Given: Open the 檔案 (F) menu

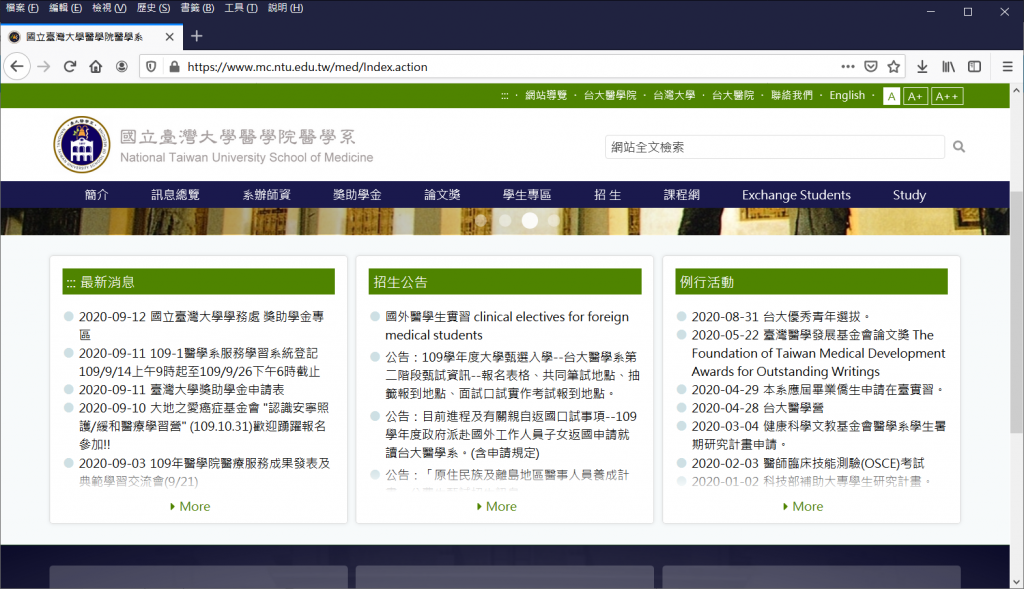Looking at the screenshot, I should (x=22, y=8).
